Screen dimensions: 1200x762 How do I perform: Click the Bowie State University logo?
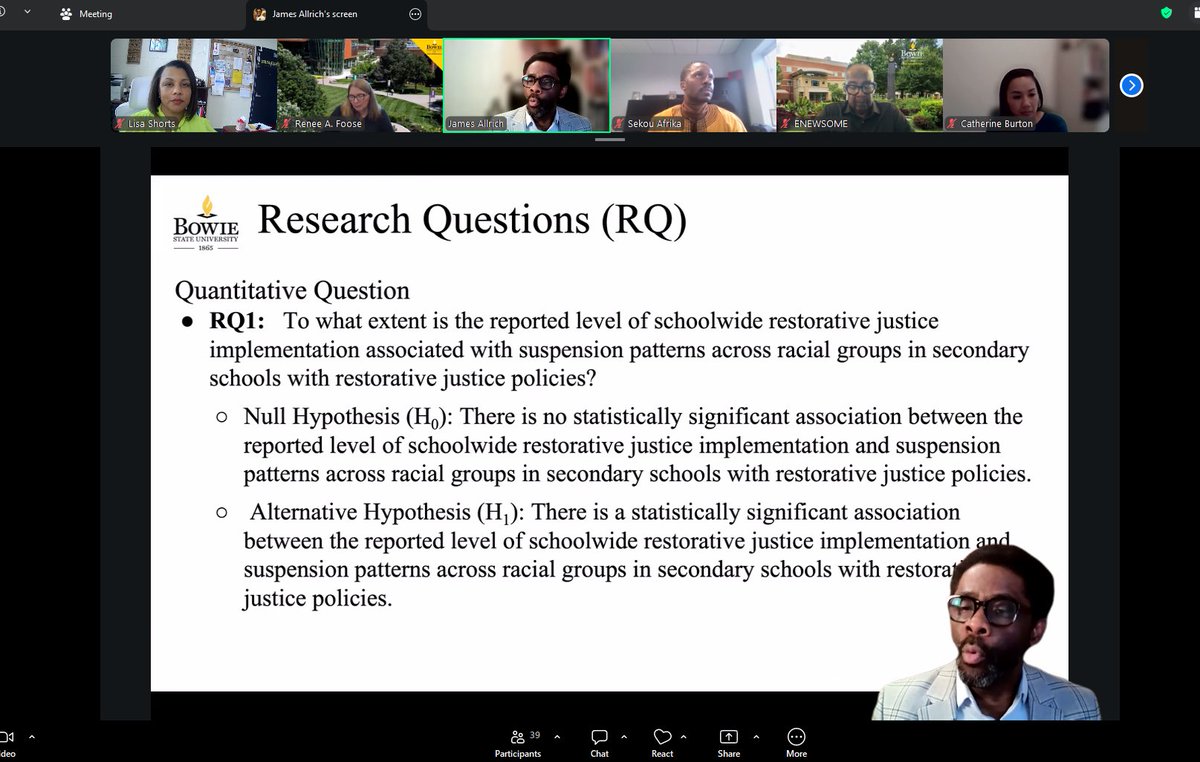206,222
